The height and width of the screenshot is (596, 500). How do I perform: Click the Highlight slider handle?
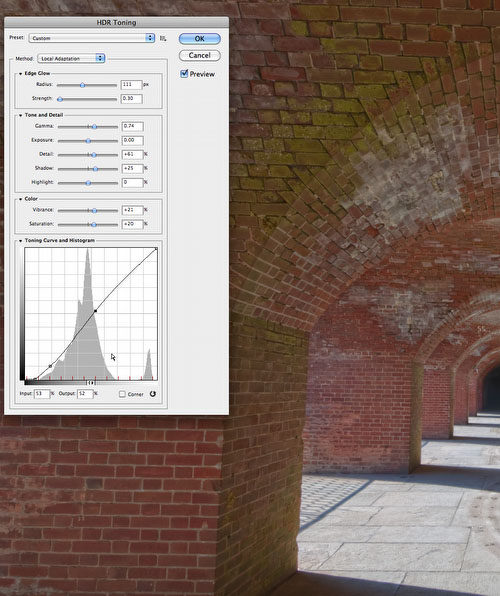(88, 183)
